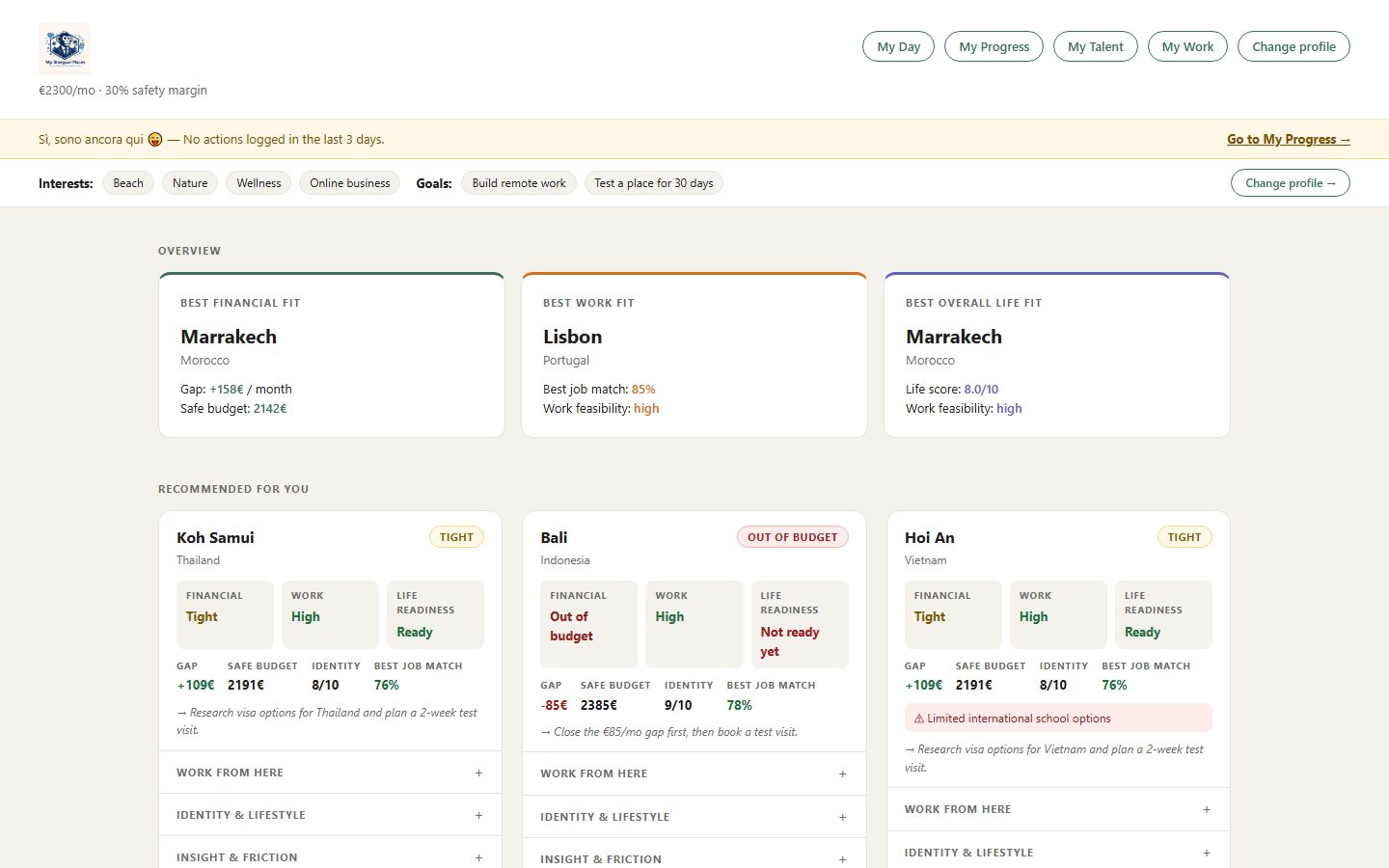Click the TIGHT badge on Hoi An
1389x868 pixels.
[x=1185, y=537]
